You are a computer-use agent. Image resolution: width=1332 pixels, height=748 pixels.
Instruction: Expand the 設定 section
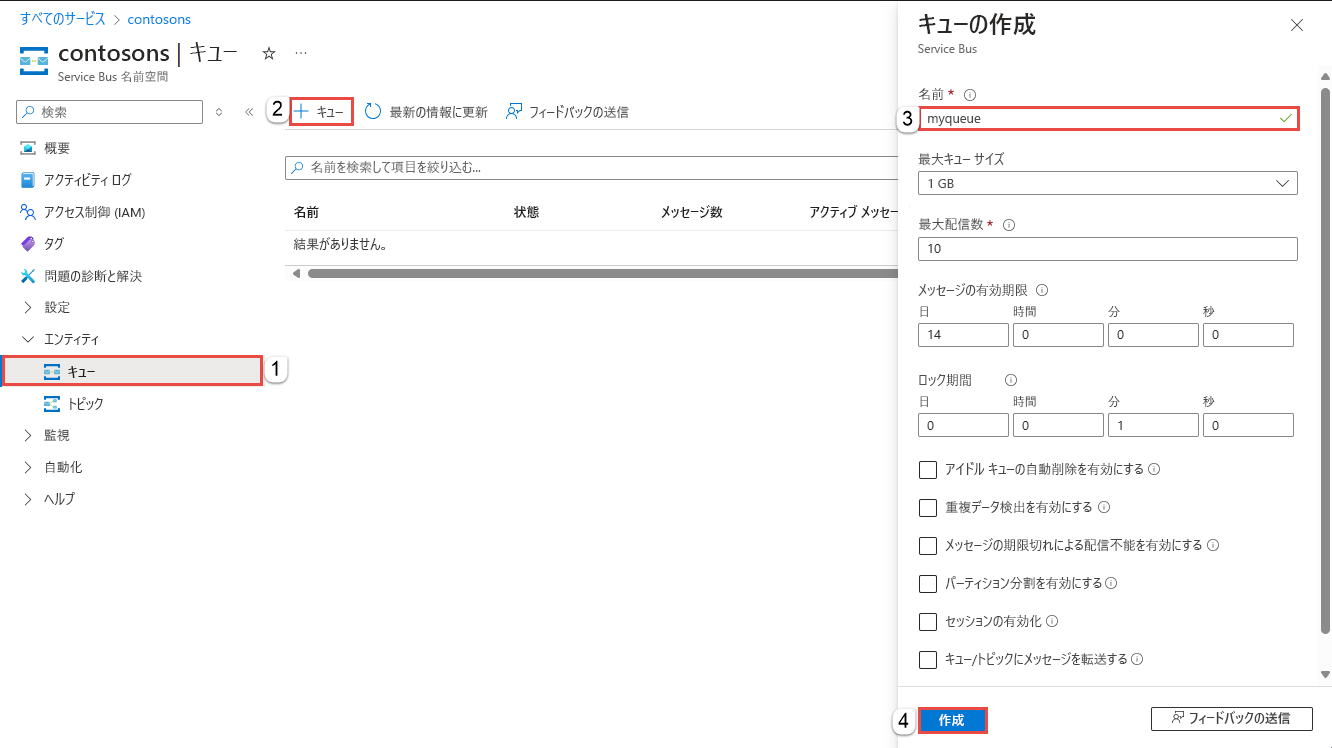click(28, 308)
